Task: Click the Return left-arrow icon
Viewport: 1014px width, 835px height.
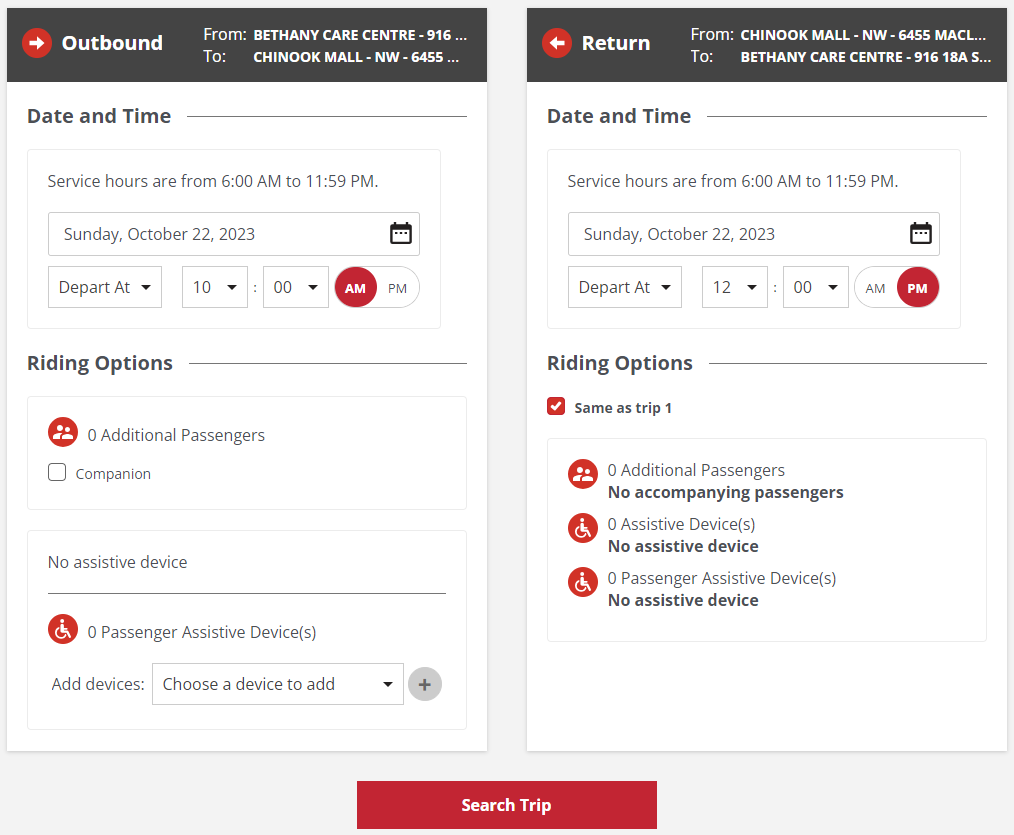Action: pos(557,43)
